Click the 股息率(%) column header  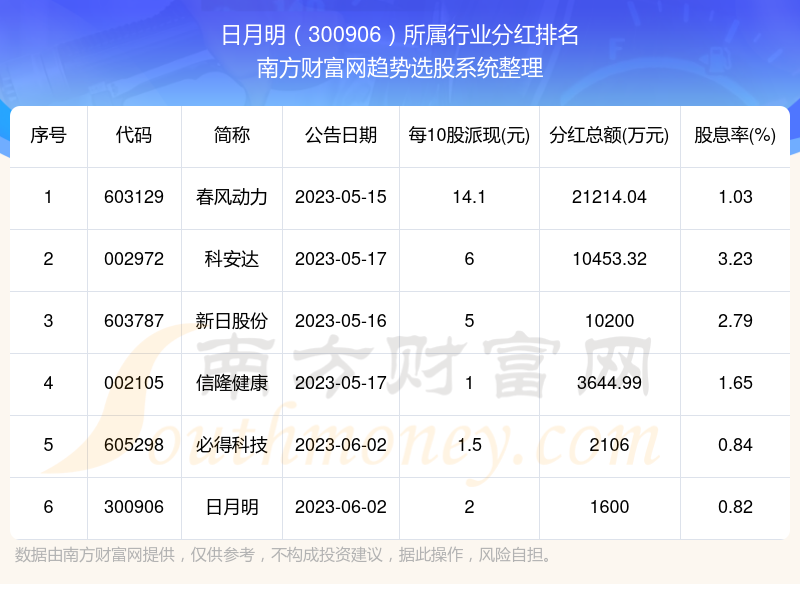[735, 135]
